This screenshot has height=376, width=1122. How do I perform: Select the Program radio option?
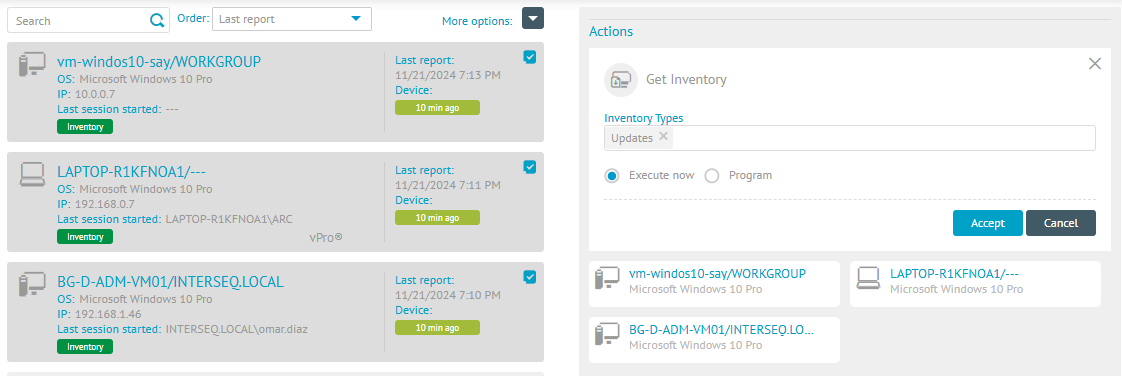[712, 175]
